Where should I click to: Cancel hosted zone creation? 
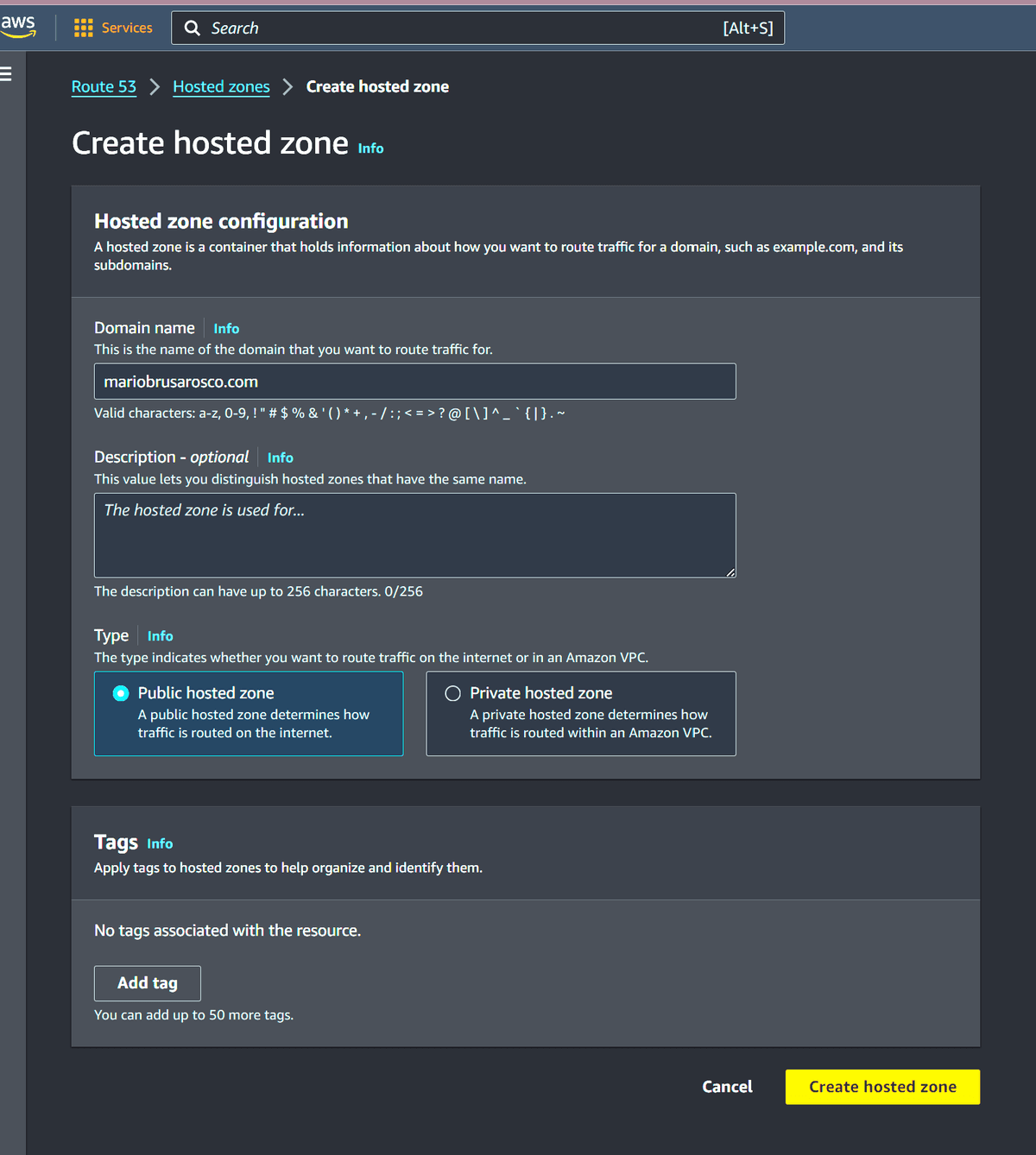pyautogui.click(x=727, y=1086)
